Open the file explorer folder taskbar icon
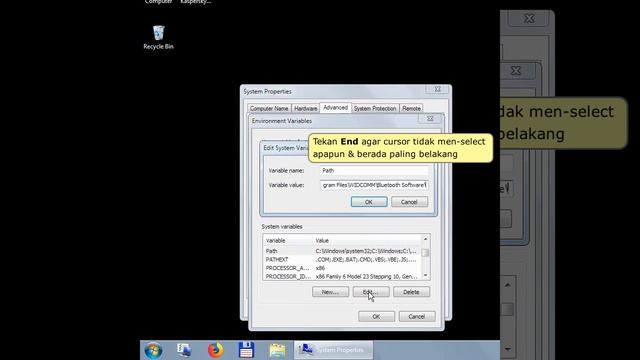Screen dimensions: 640x360 (277, 351)
